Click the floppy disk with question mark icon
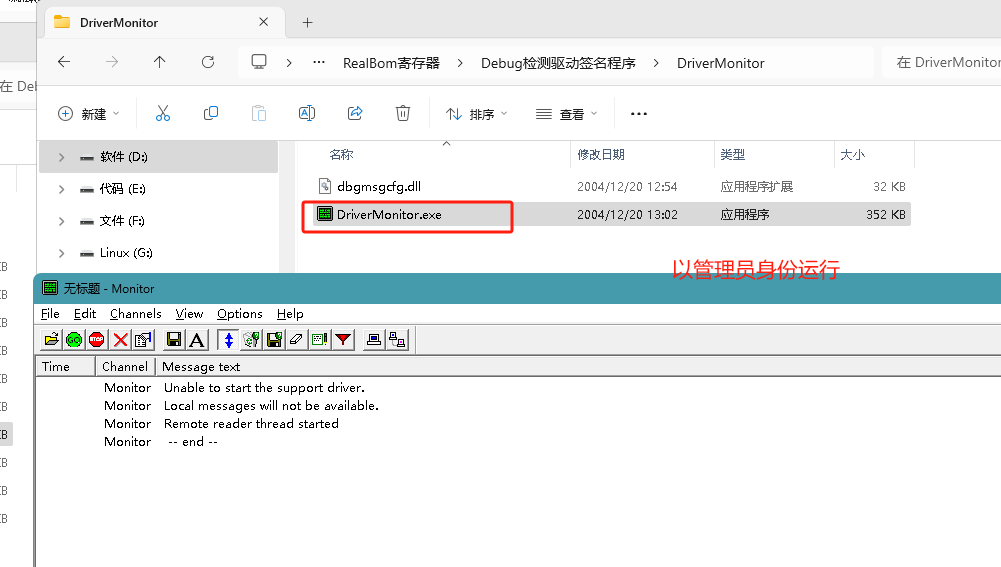Image resolution: width=1001 pixels, height=567 pixels. point(274,340)
